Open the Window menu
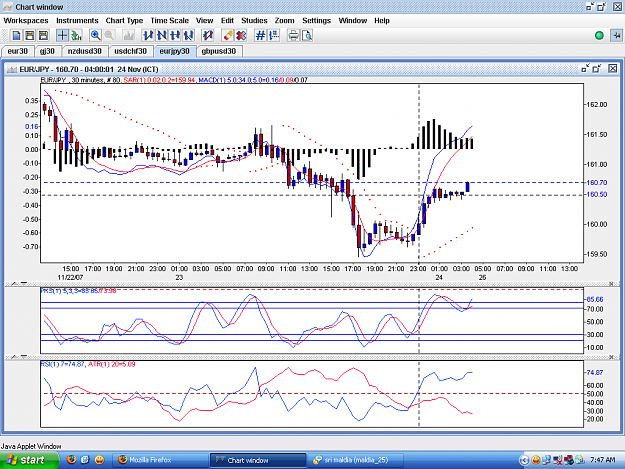Image resolution: width=625 pixels, height=469 pixels. 352,20
